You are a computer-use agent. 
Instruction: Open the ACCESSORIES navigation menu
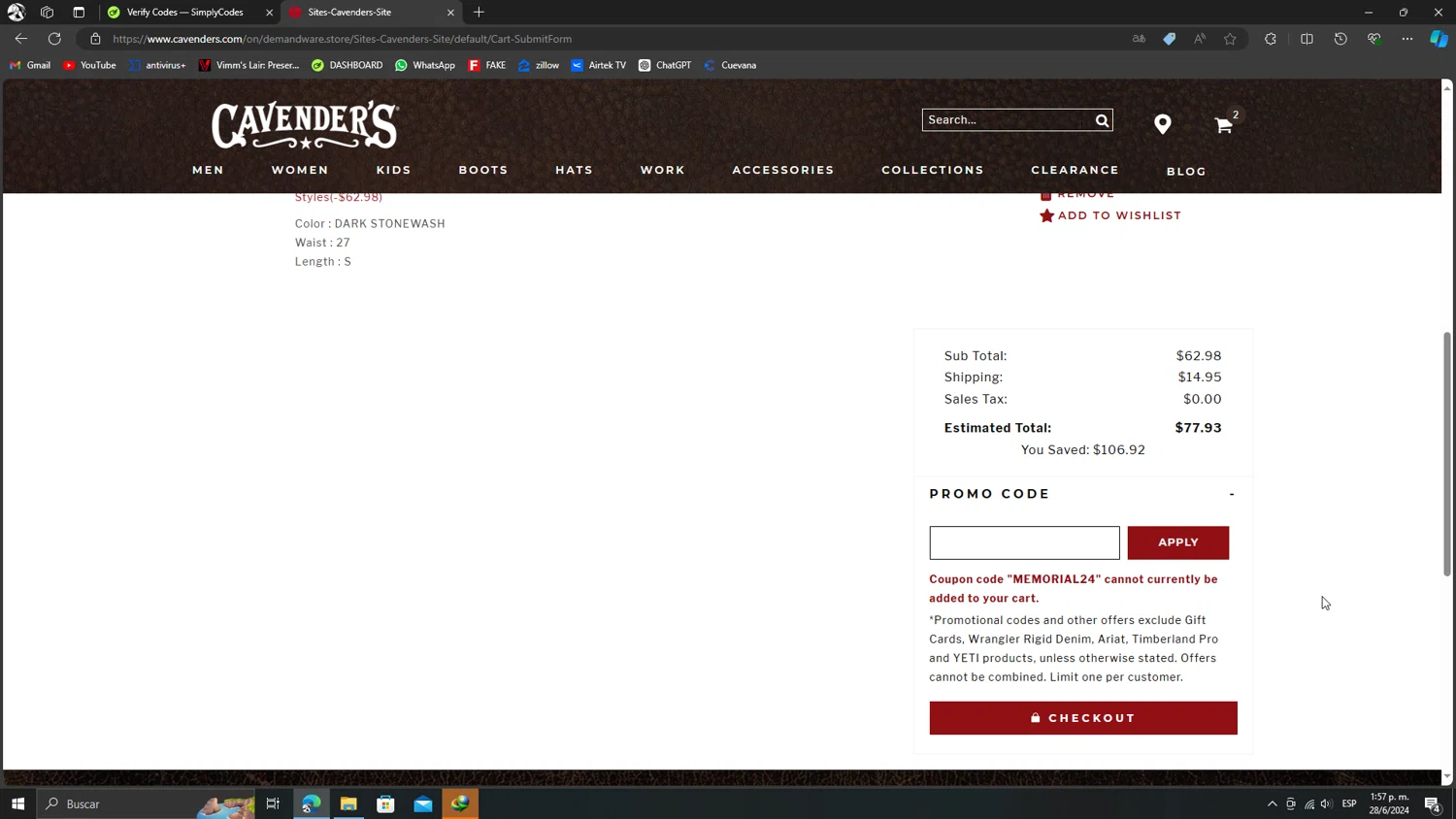[782, 170]
